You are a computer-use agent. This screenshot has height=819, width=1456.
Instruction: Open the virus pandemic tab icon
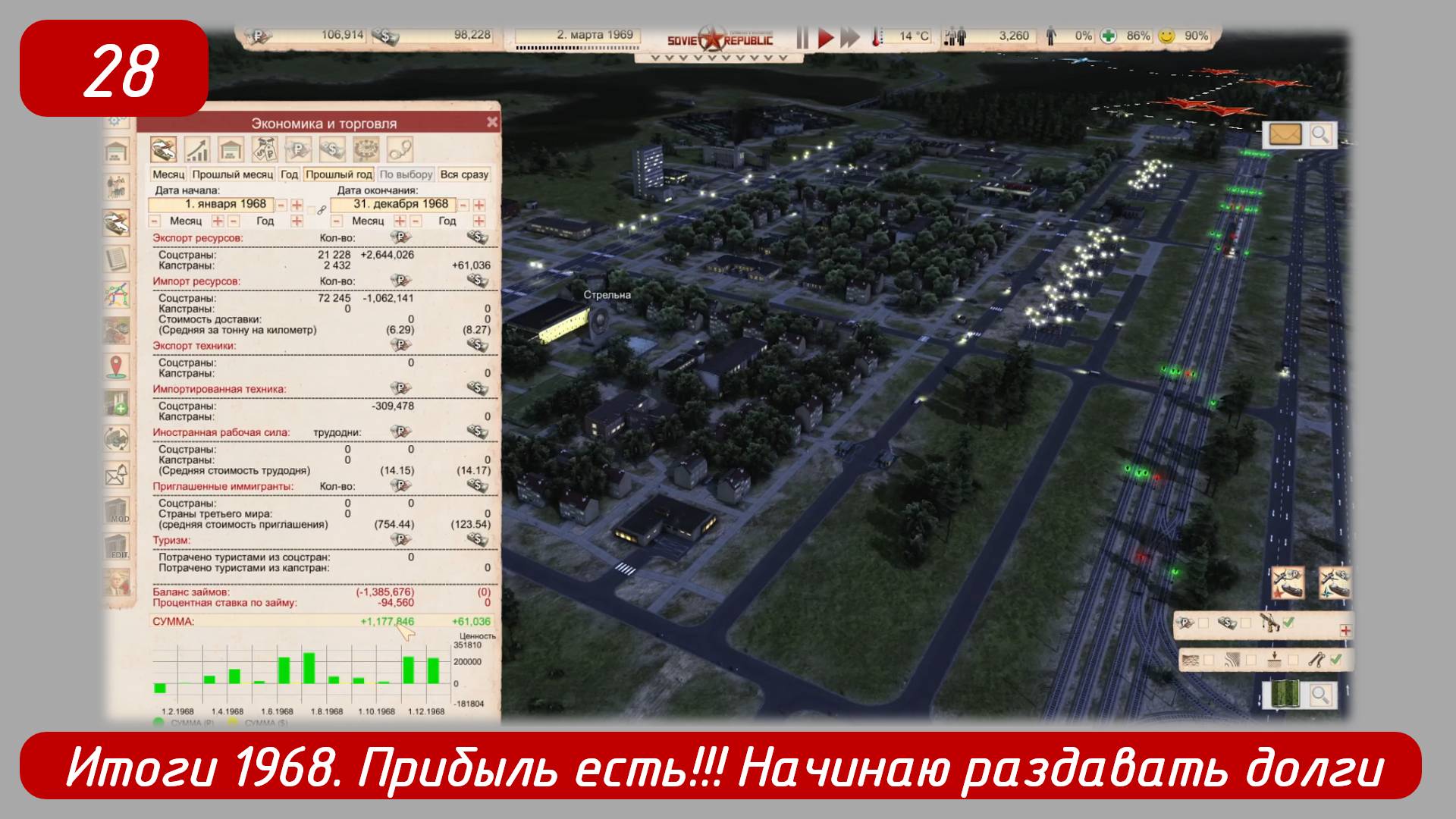[366, 149]
